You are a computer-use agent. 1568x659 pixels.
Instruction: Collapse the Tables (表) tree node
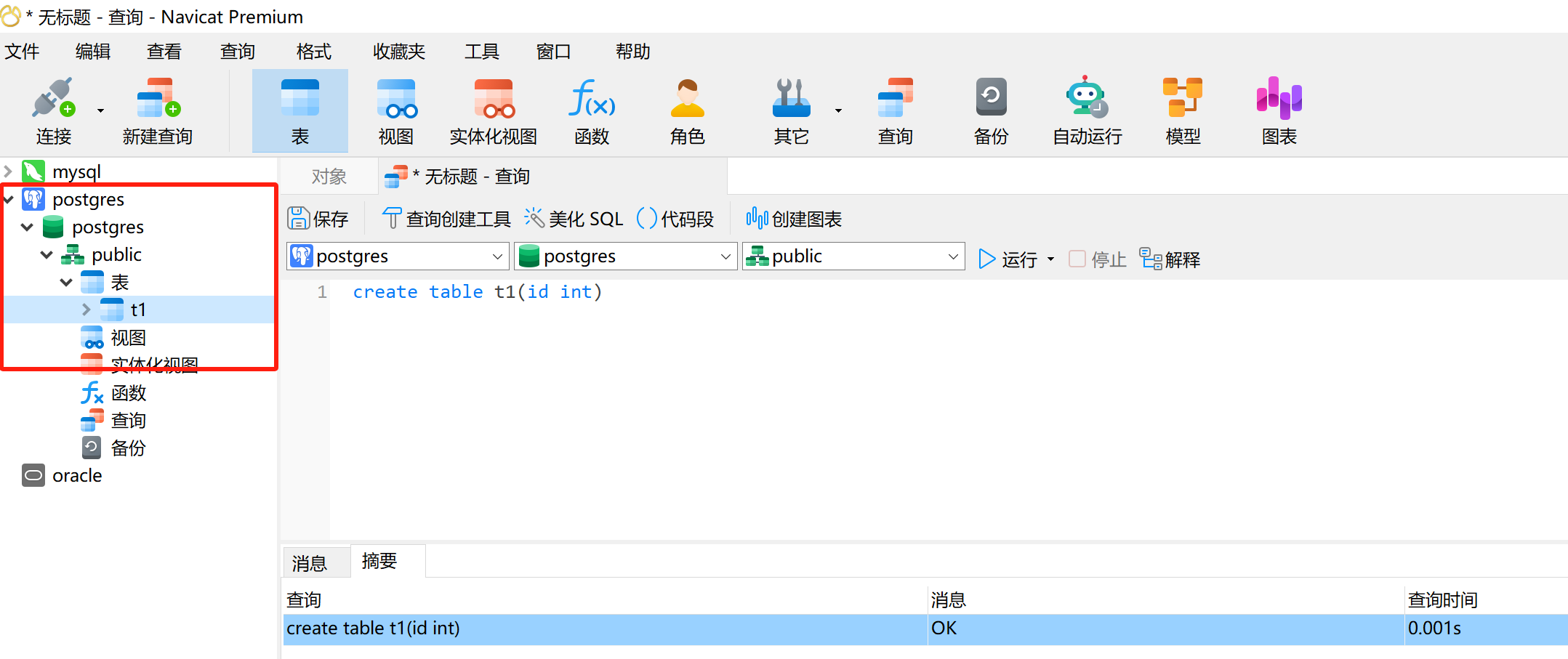66,282
